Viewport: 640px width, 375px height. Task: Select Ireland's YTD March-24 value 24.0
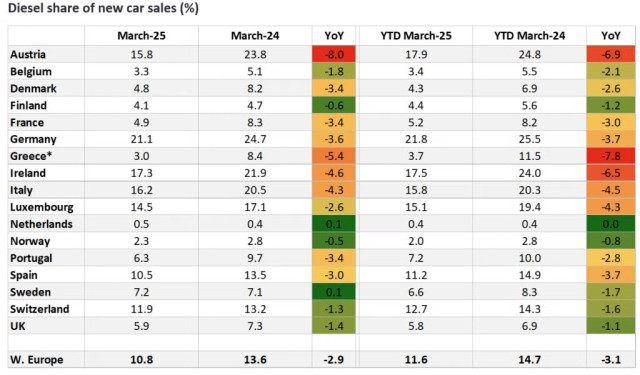(x=529, y=173)
